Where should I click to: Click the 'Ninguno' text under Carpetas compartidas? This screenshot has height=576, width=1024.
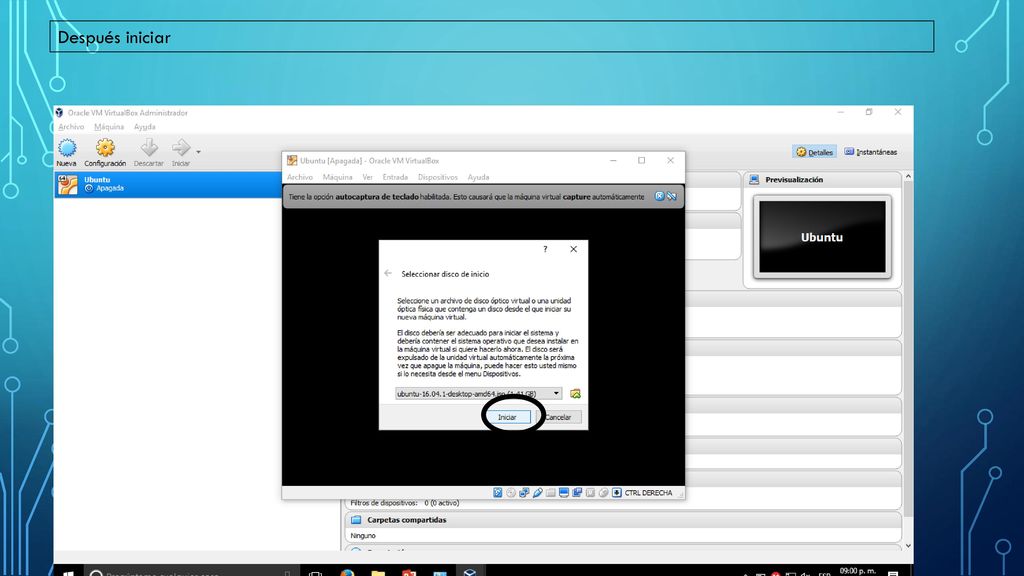pos(363,536)
